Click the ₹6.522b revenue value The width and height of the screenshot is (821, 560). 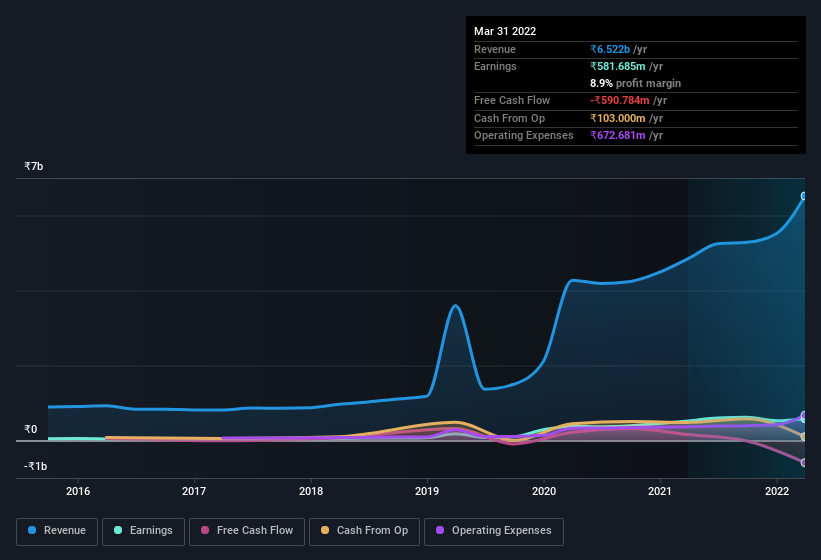[x=610, y=49]
